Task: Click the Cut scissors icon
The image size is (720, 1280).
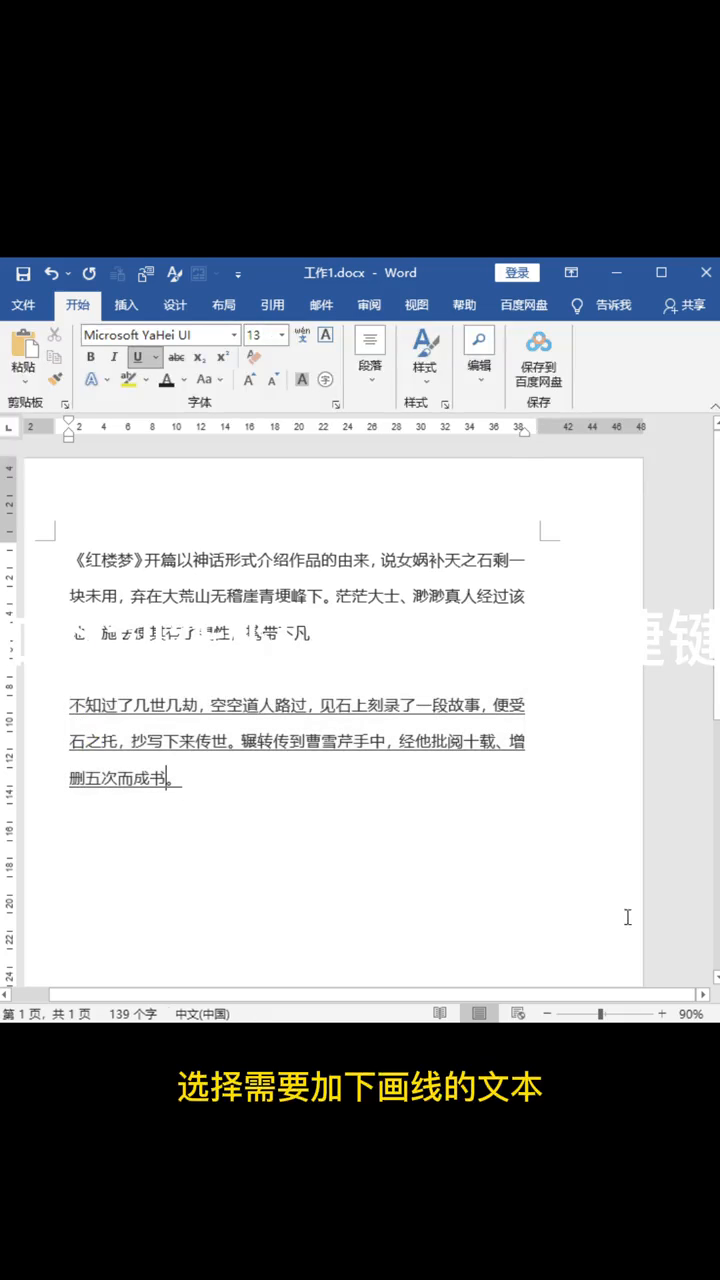Action: [55, 335]
